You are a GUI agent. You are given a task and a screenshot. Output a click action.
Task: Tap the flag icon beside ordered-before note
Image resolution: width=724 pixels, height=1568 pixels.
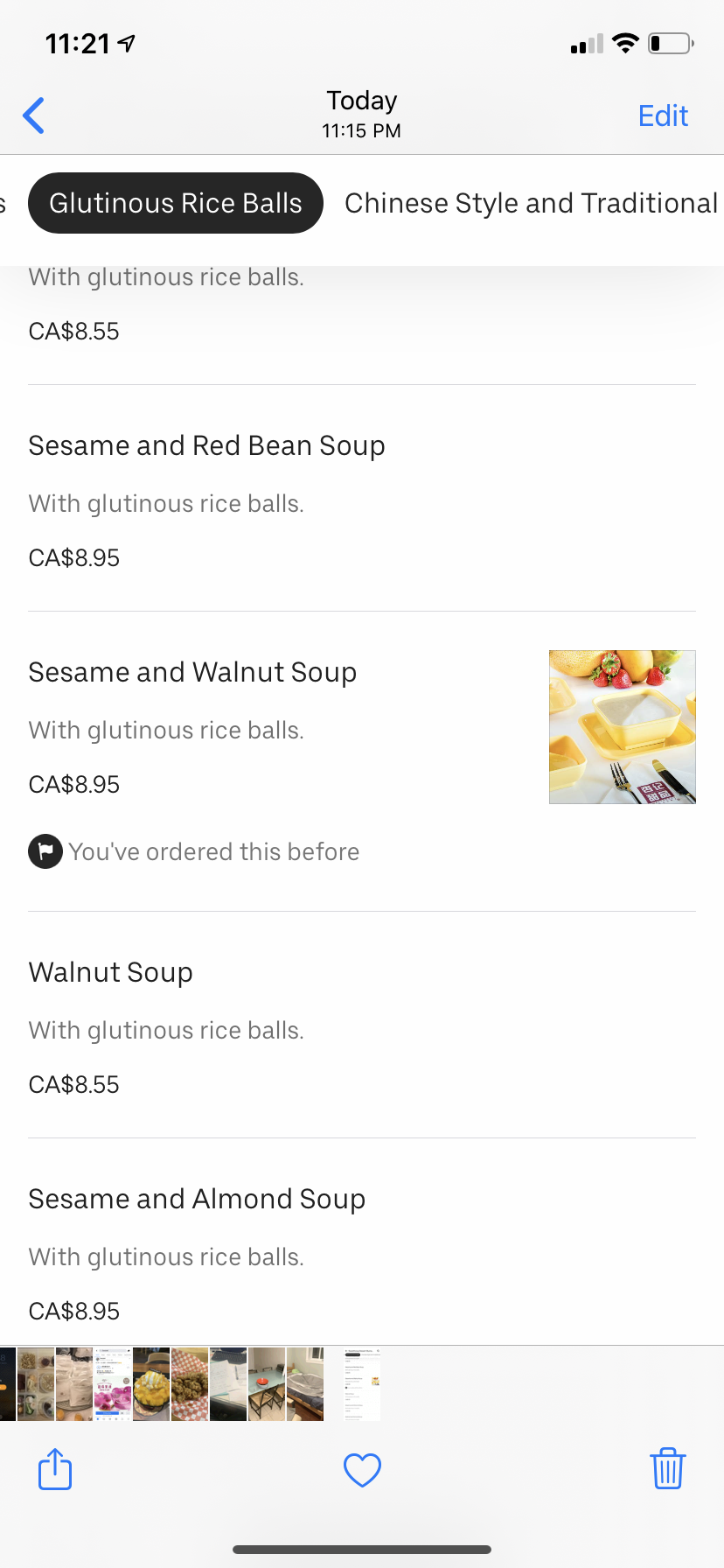pos(45,851)
